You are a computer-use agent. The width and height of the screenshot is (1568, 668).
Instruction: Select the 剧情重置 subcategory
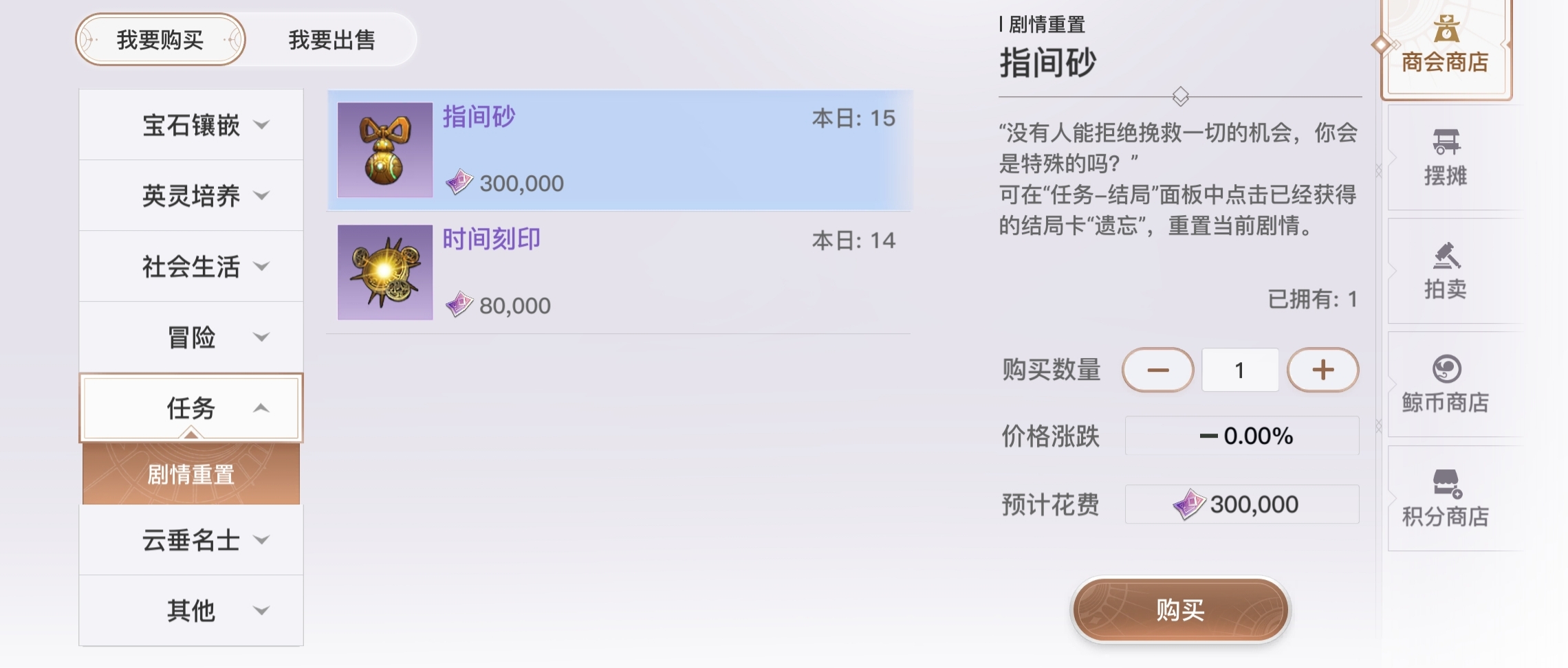[x=191, y=474]
